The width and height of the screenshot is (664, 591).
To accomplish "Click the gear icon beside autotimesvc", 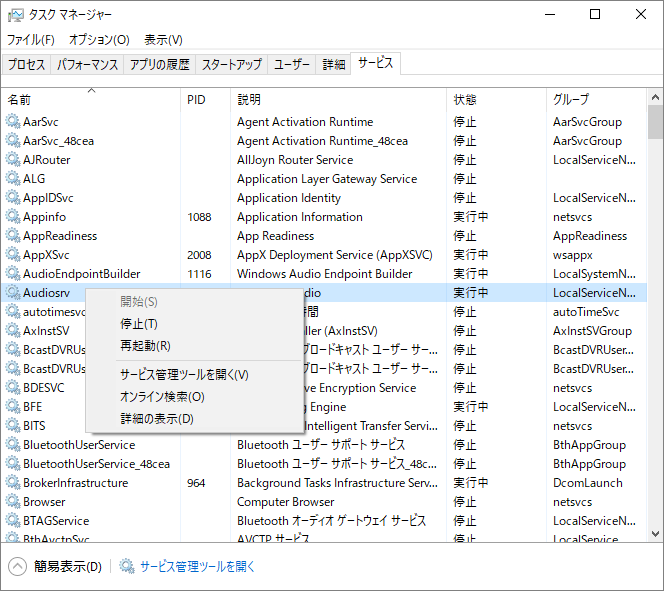I will (13, 312).
